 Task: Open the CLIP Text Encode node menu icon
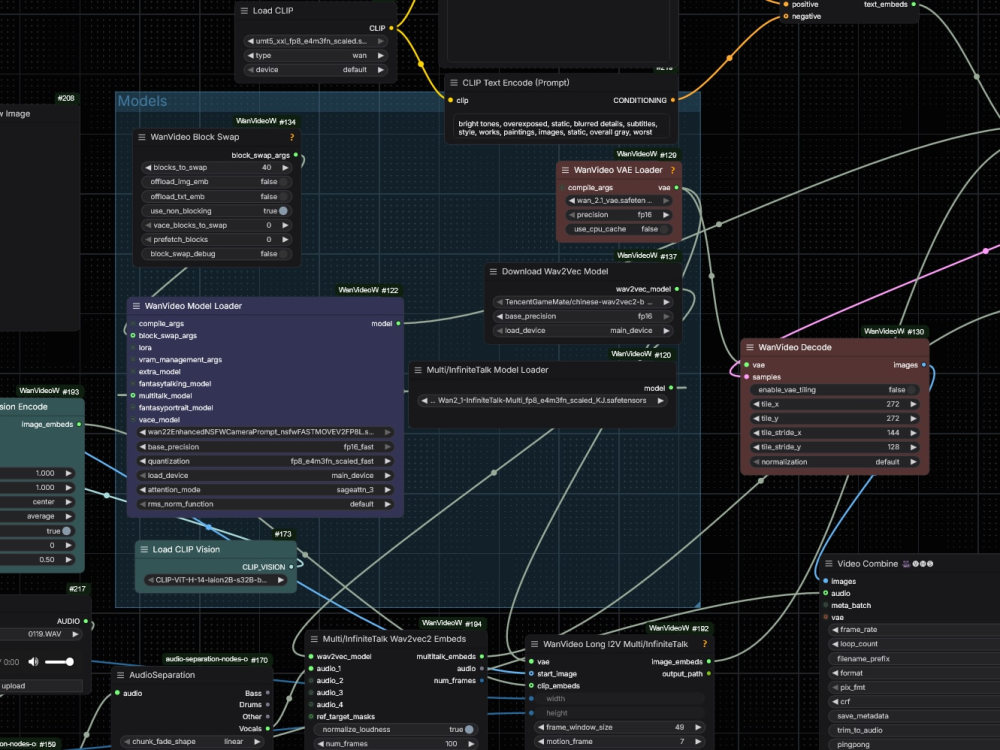pyautogui.click(x=454, y=83)
